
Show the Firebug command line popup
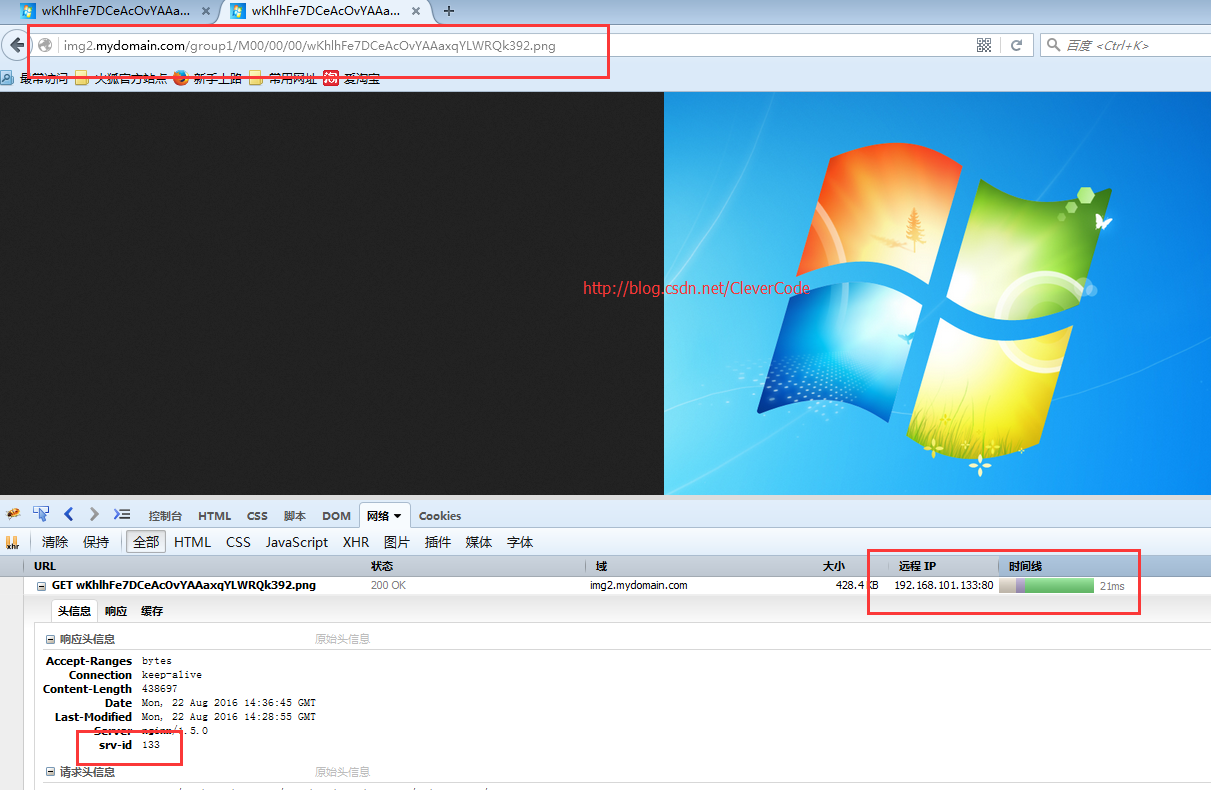pyautogui.click(x=122, y=514)
